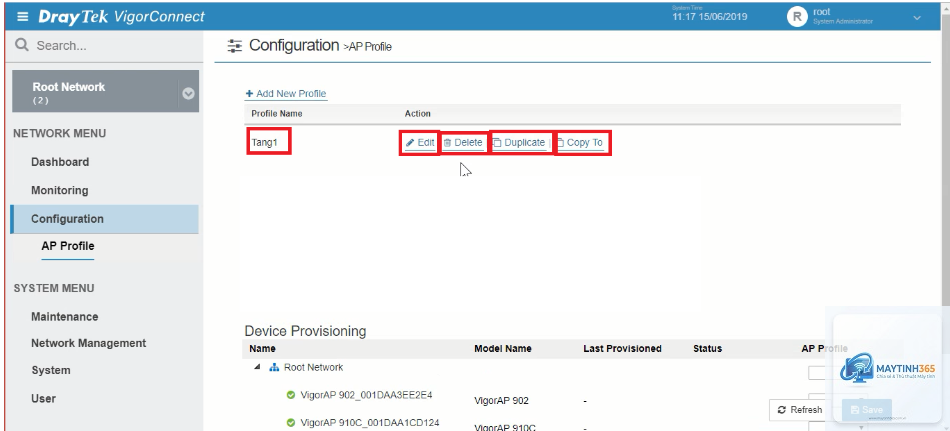Open the hamburger menu next to DrayTek logo

click(22, 16)
